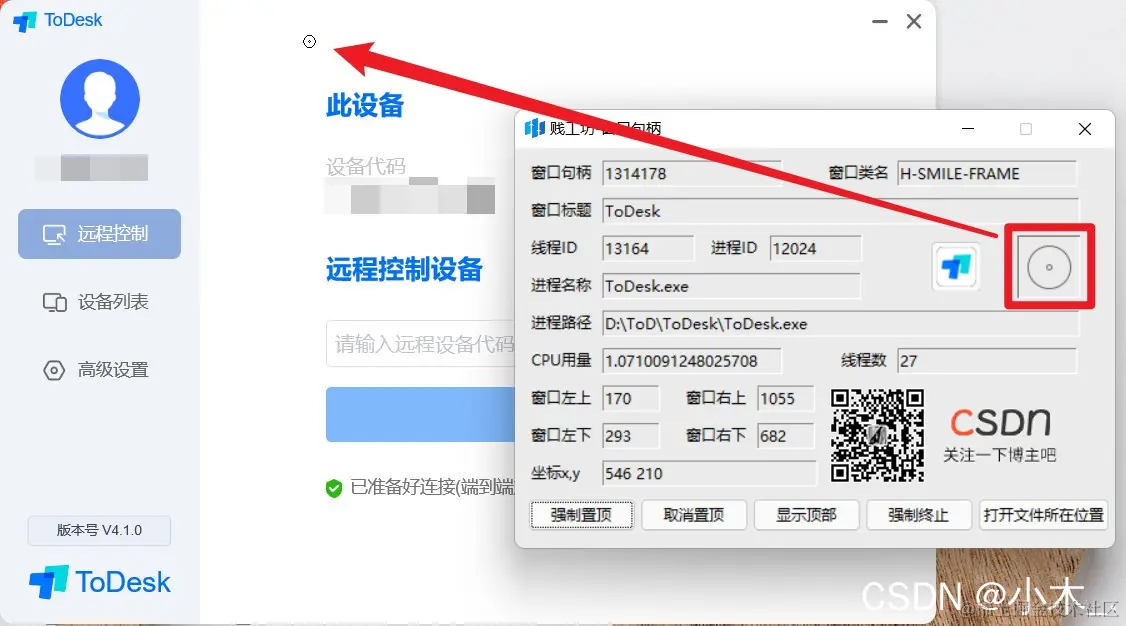Click the 版本号 V4.1.0 version badge
Viewport: 1126px width, 626px height.
click(99, 531)
